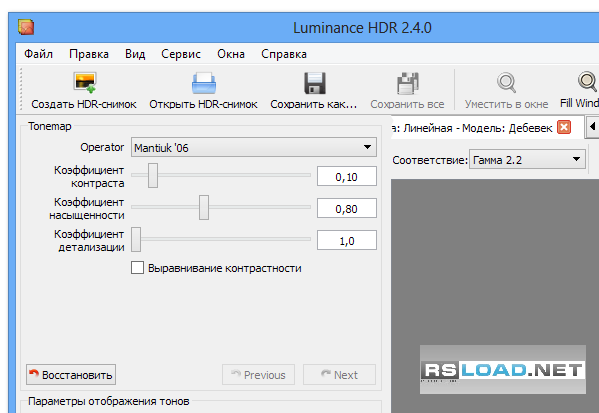This screenshot has height=413, width=599.
Task: Click the Tonemap group title
Action: 50,126
